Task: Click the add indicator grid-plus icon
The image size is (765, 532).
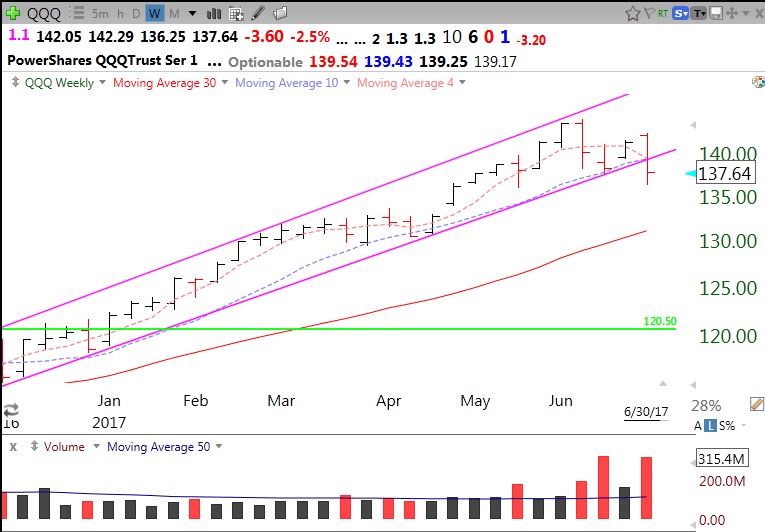Action: pyautogui.click(x=236, y=13)
